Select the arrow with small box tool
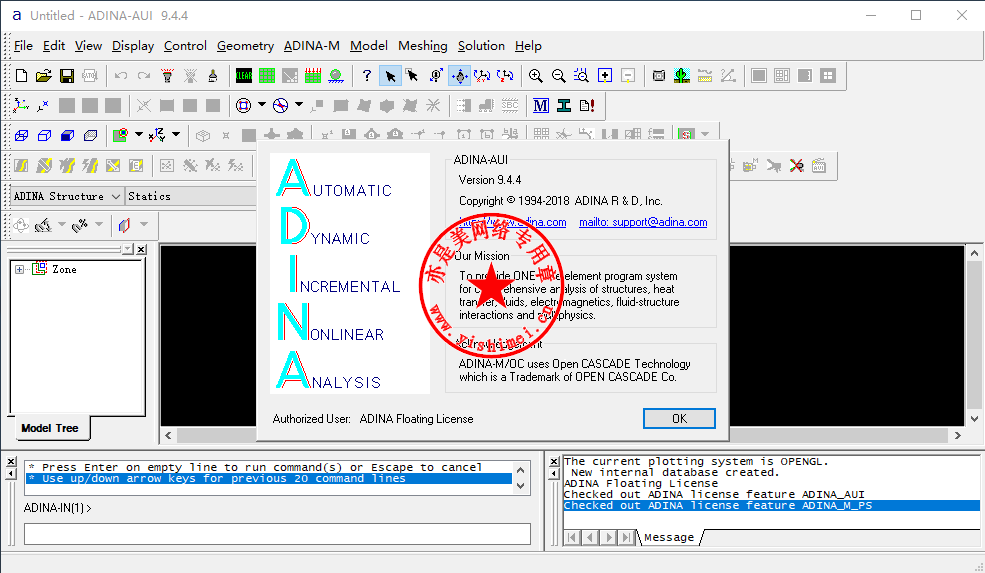 [x=413, y=76]
